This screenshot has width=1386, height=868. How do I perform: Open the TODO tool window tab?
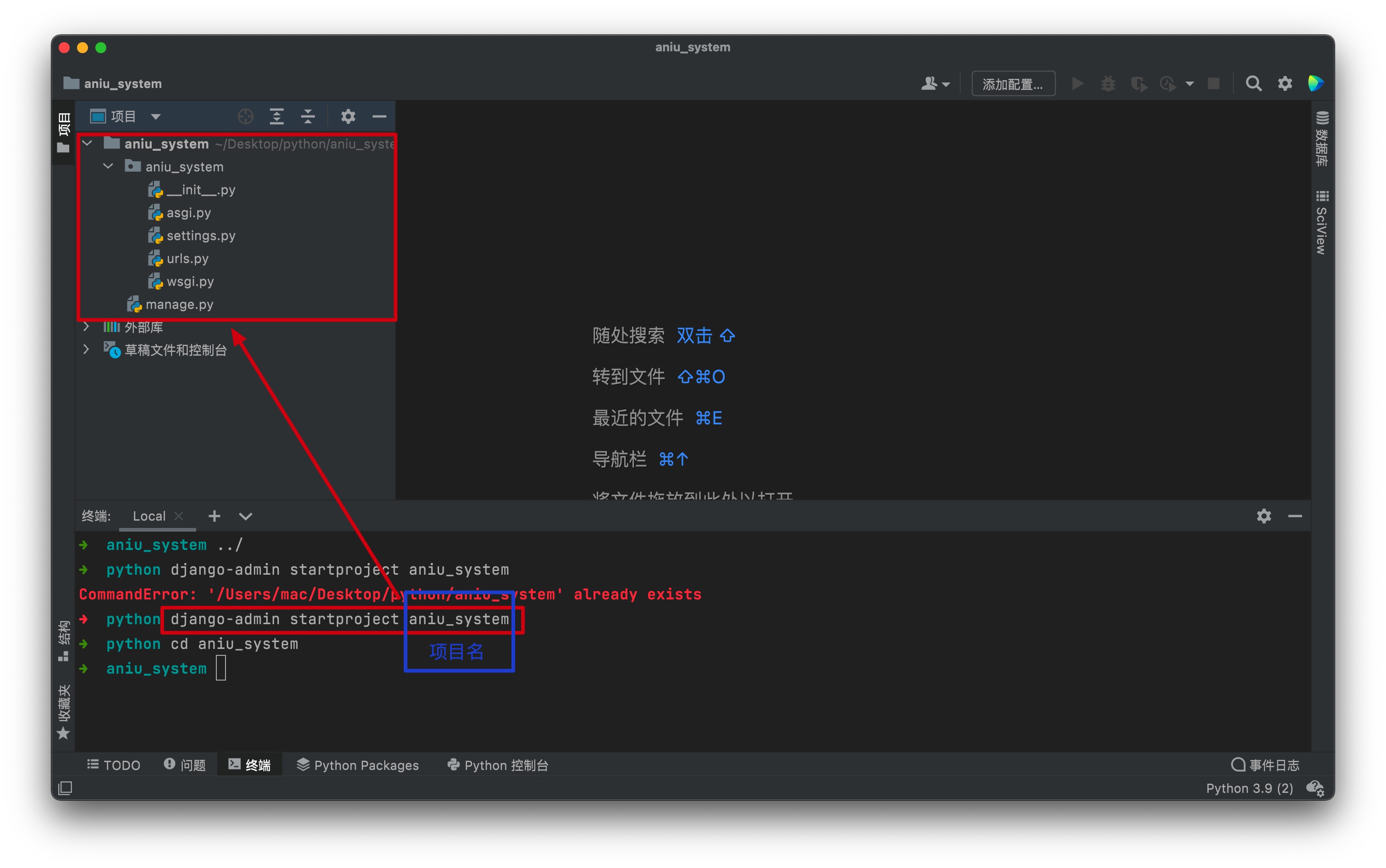[114, 765]
